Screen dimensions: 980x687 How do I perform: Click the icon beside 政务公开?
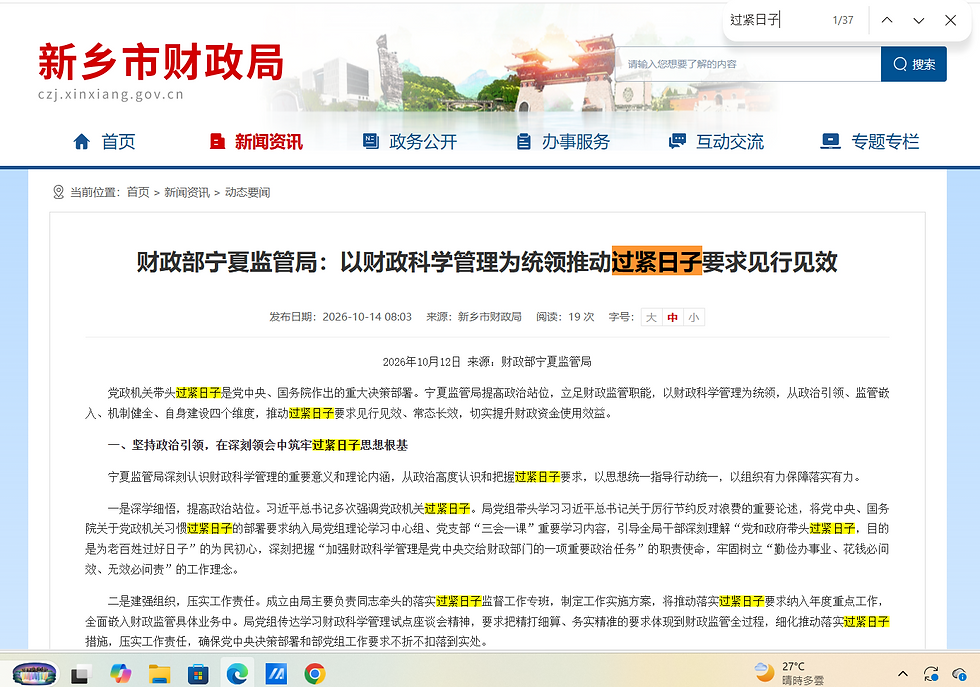371,141
